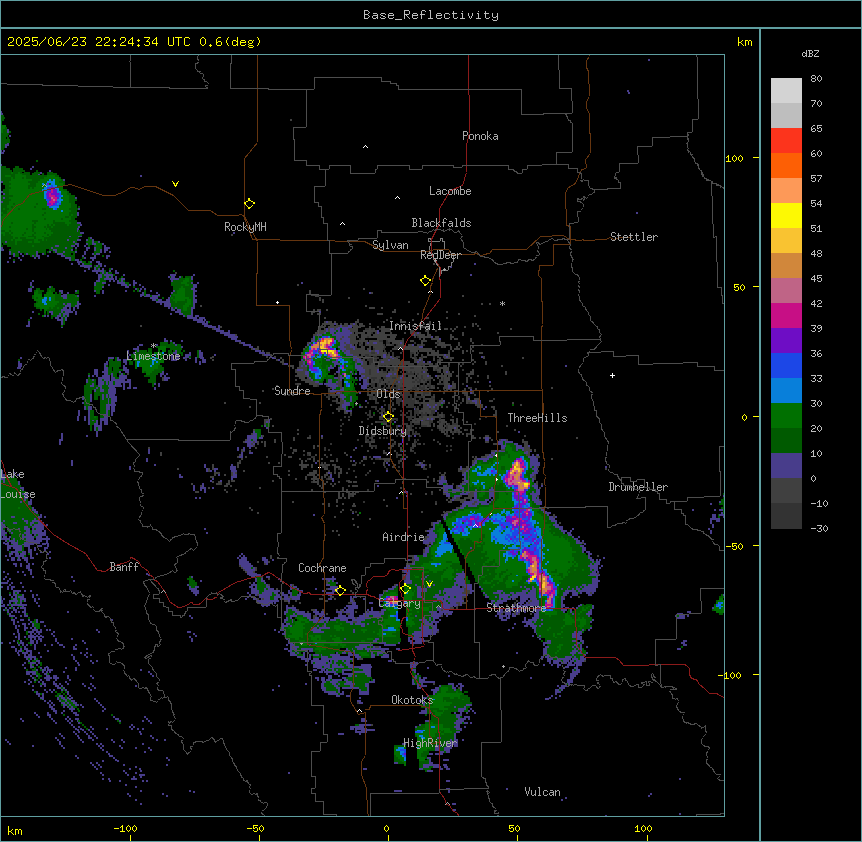This screenshot has width=862, height=842.
Task: Click the white plus marker west of Drumheller region
Action: coord(612,375)
